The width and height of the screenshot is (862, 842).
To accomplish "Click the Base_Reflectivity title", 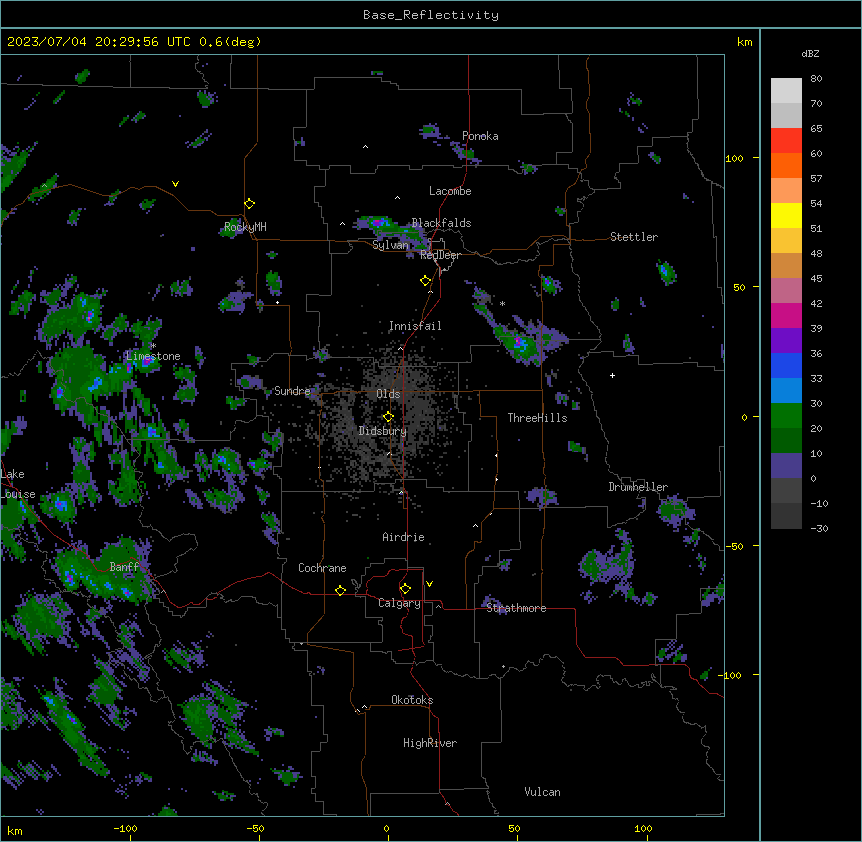I will (431, 15).
